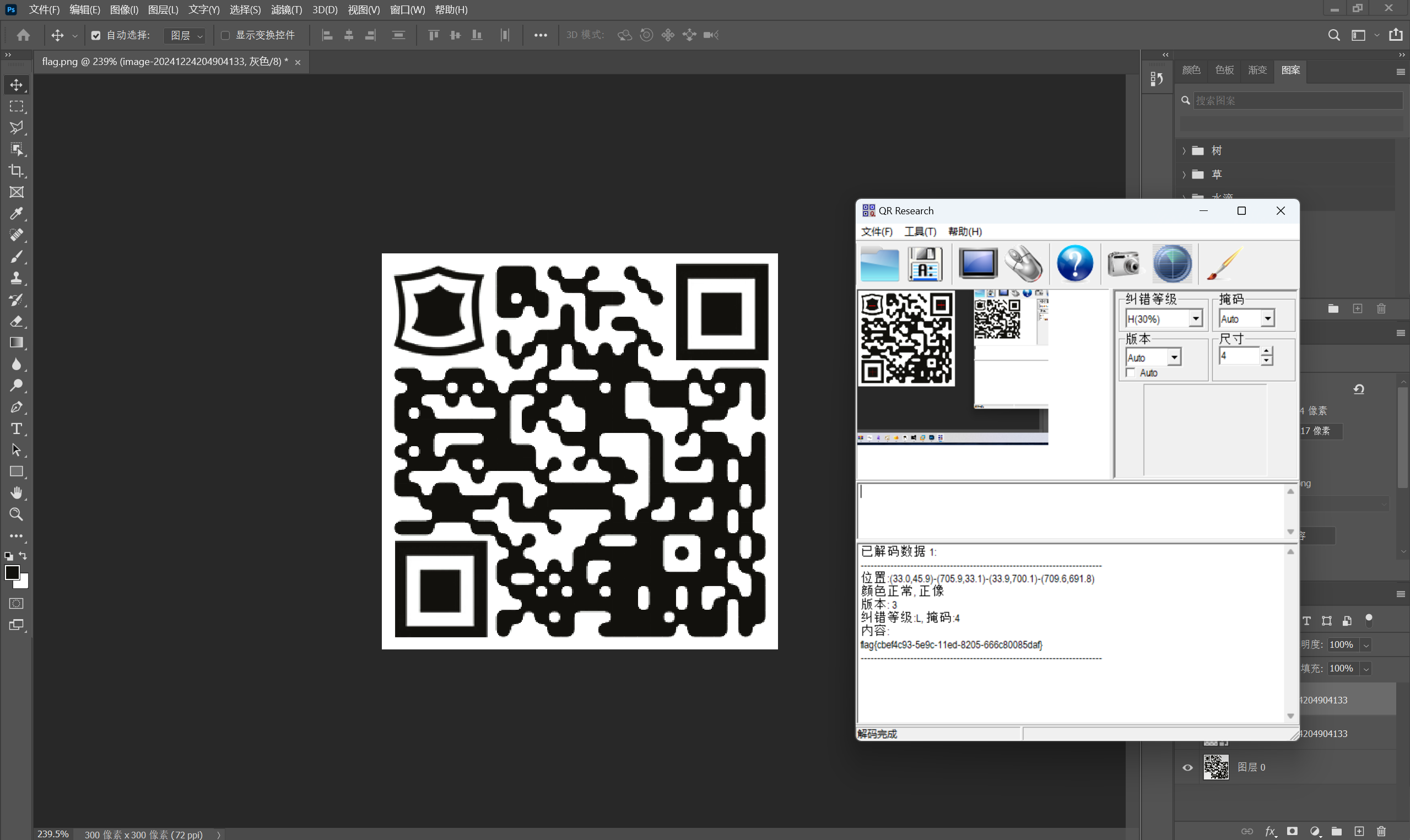Open more align options ellipsis button

pos(541,35)
